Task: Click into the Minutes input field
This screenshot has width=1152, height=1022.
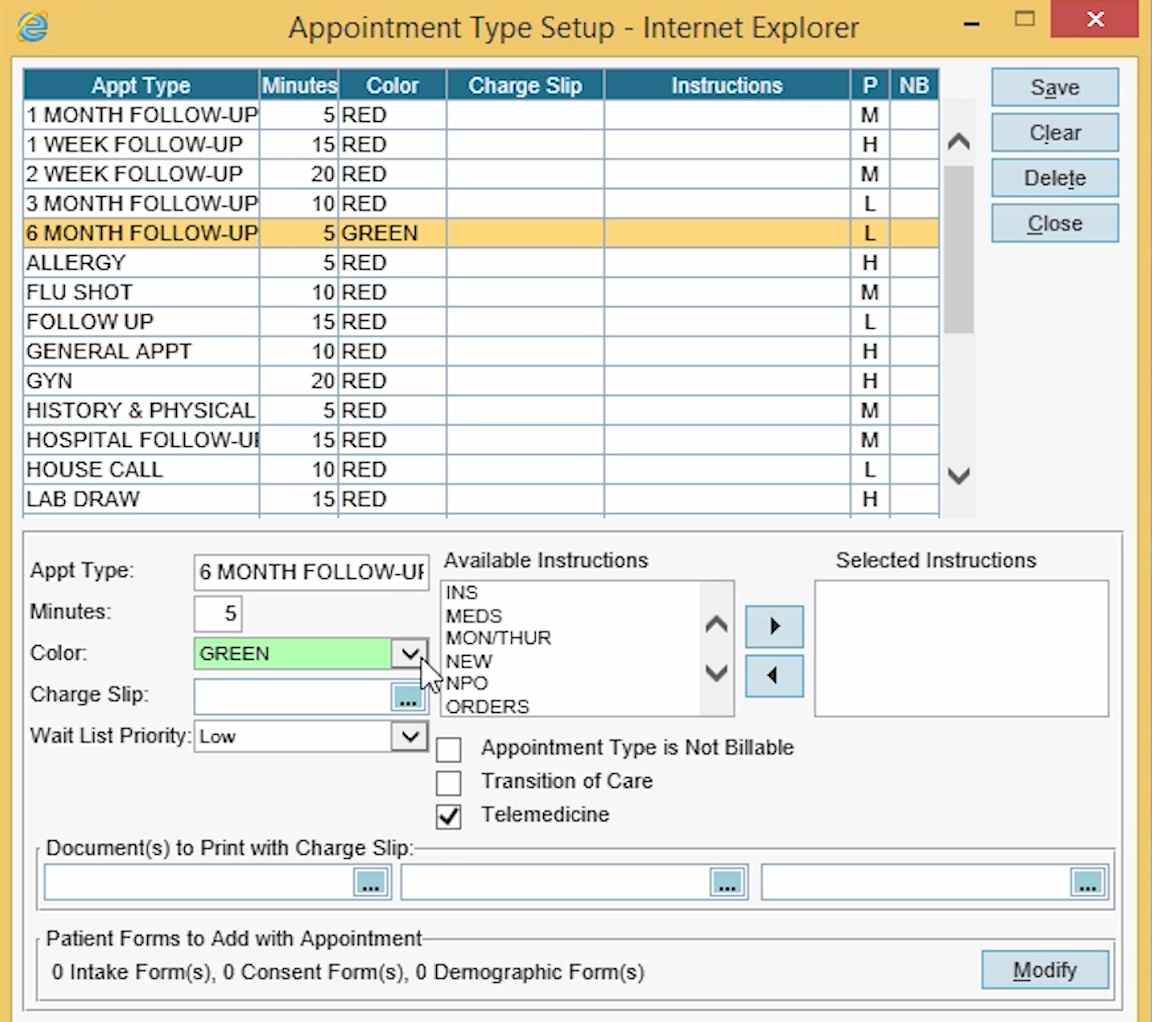Action: tap(218, 613)
